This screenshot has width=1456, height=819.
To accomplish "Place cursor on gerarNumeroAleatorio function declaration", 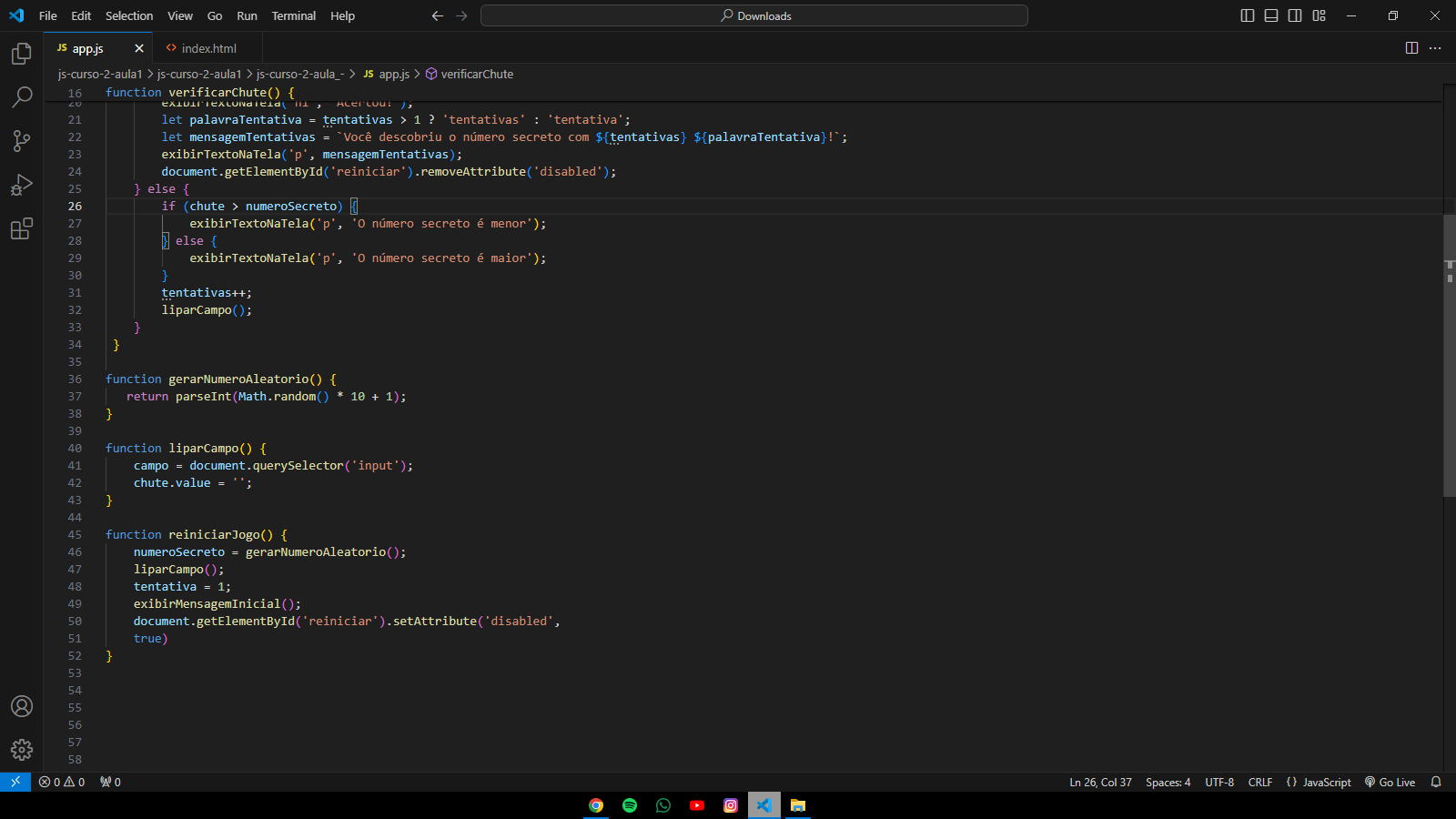I will pos(220,379).
